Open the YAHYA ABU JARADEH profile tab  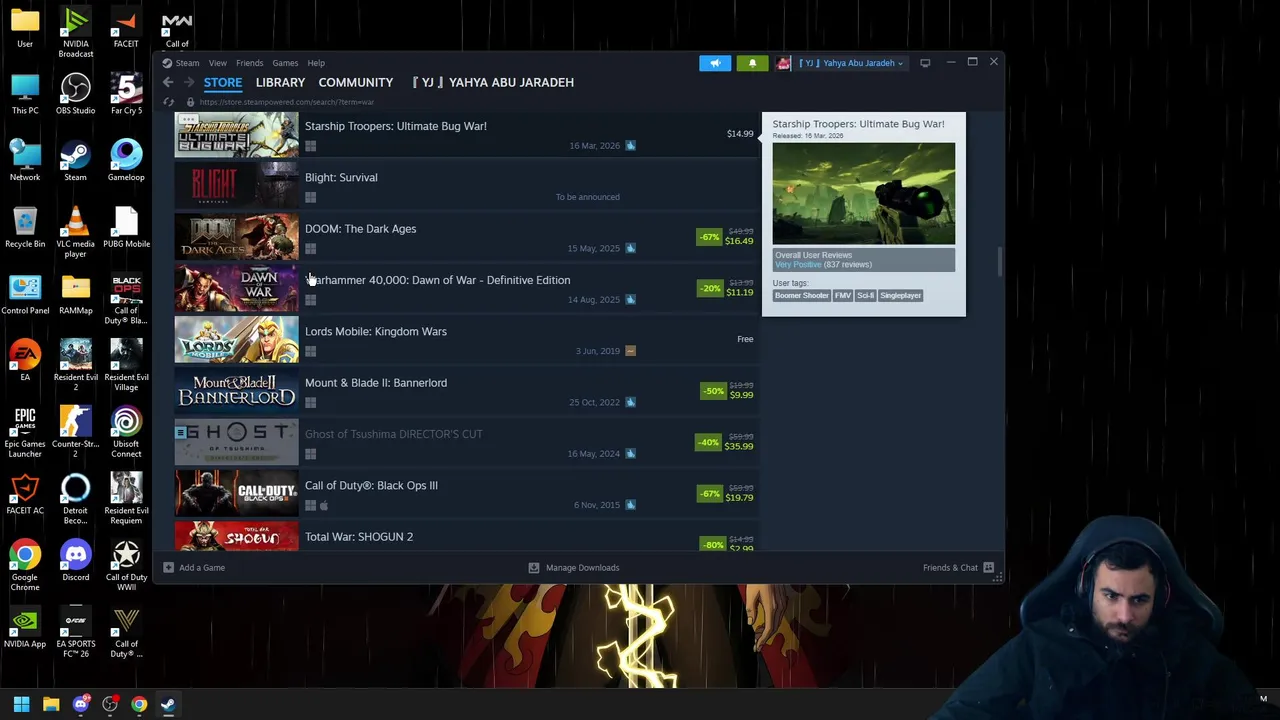[x=493, y=82]
